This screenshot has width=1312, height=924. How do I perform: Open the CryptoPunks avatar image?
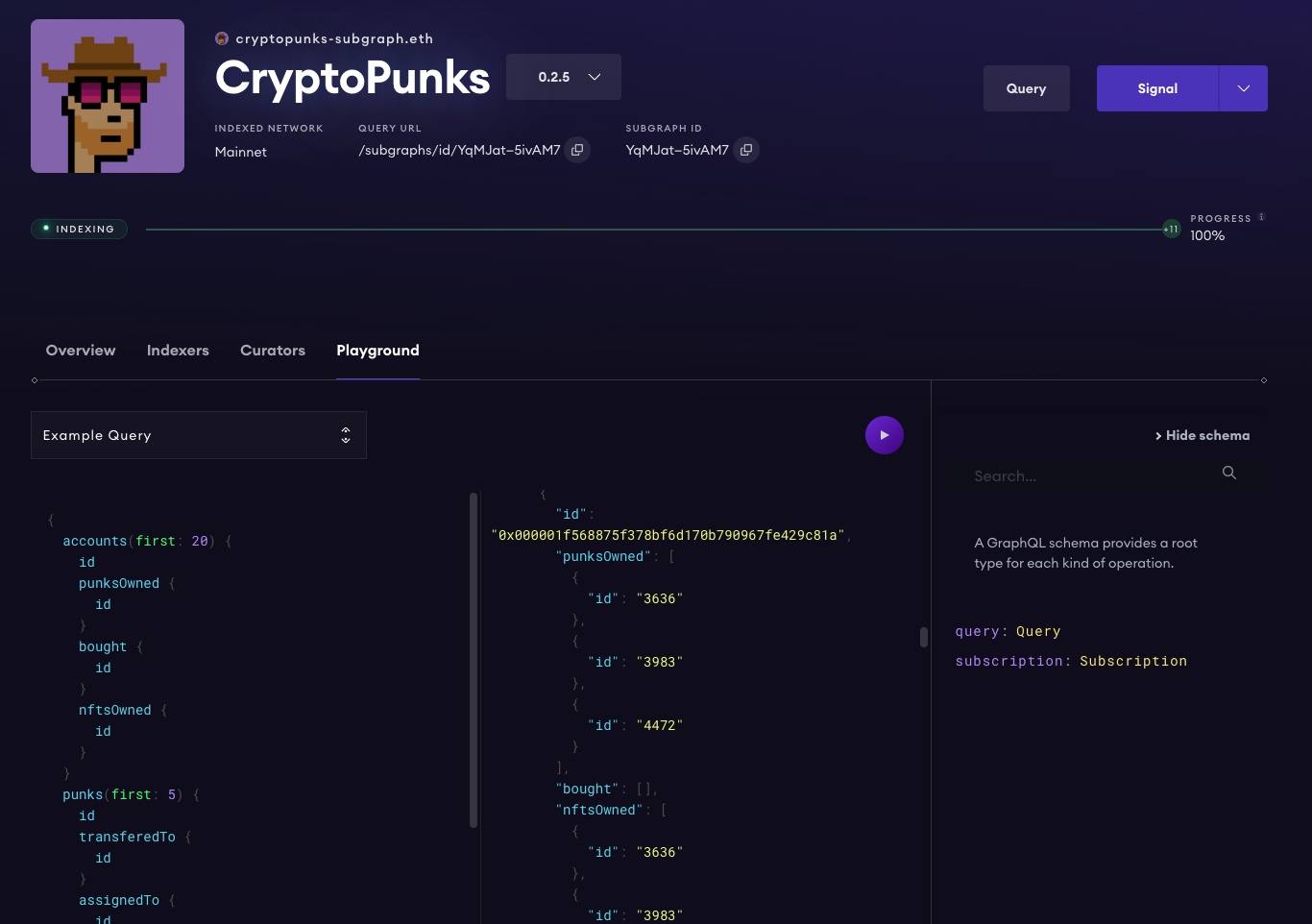coord(108,96)
